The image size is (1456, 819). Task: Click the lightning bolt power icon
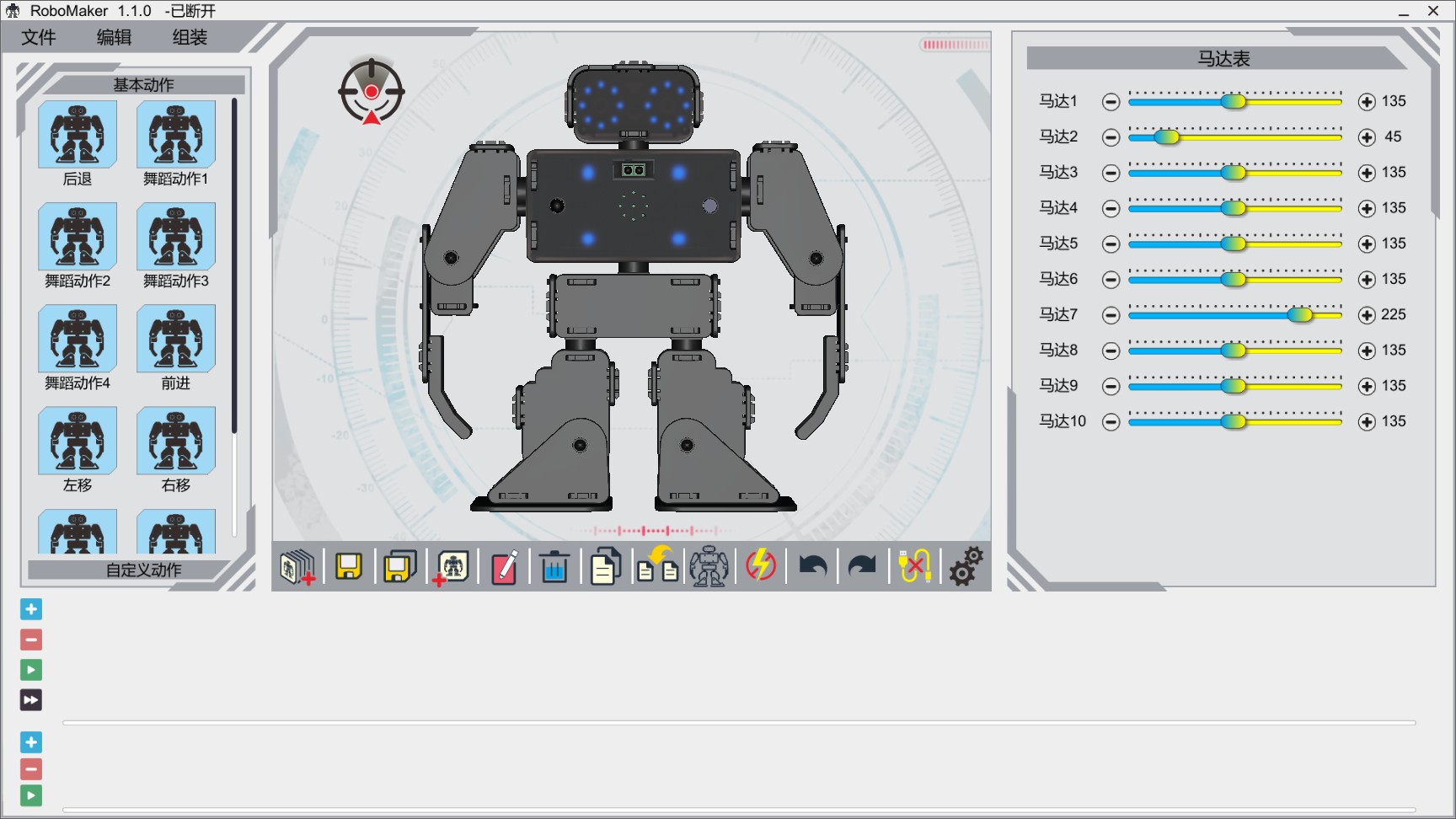tap(760, 565)
